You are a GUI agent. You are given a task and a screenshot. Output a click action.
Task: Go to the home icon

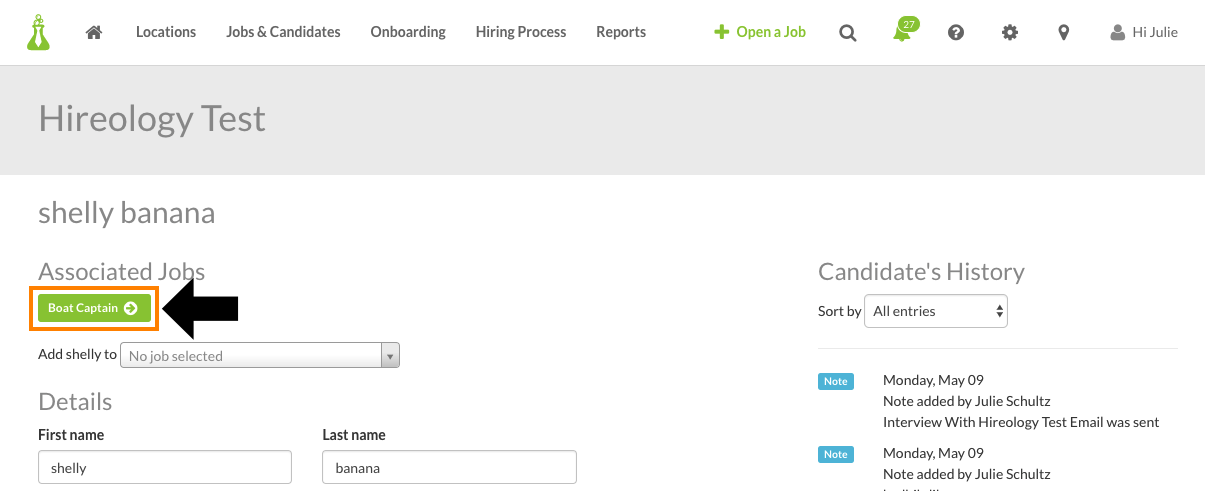pos(94,32)
